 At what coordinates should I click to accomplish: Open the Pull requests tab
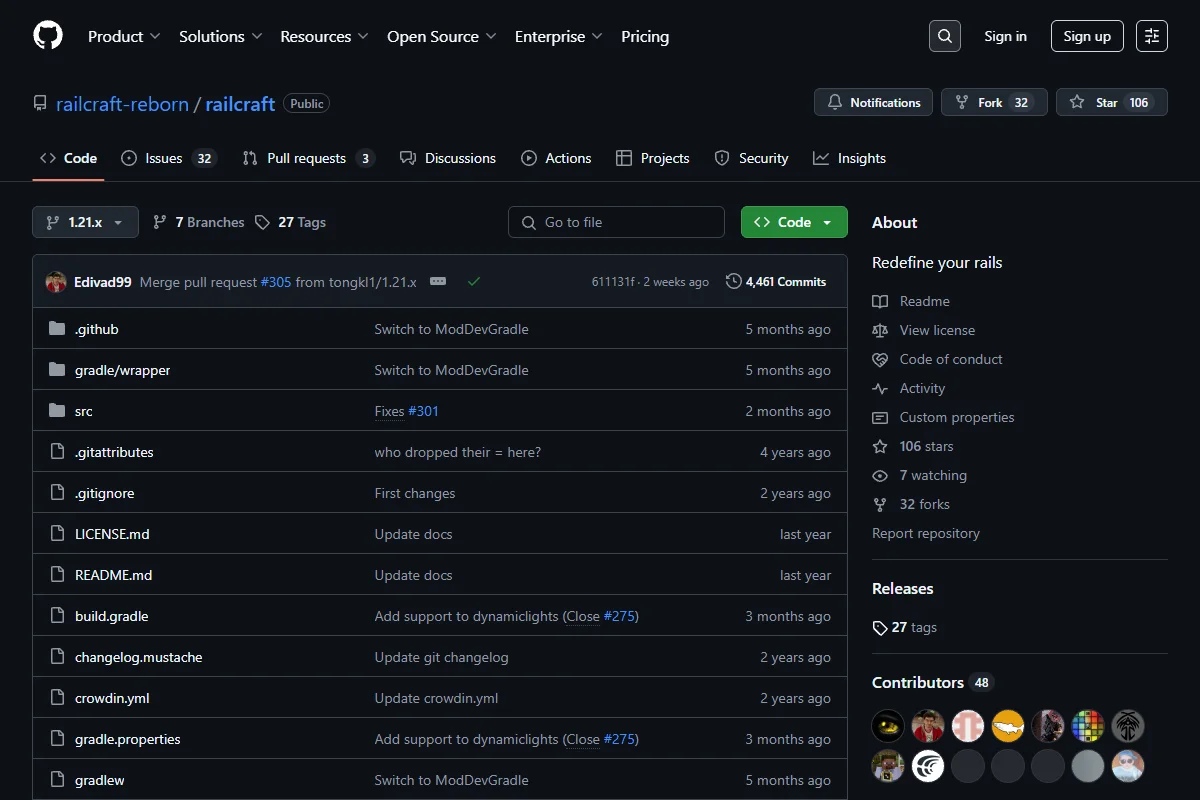point(308,158)
